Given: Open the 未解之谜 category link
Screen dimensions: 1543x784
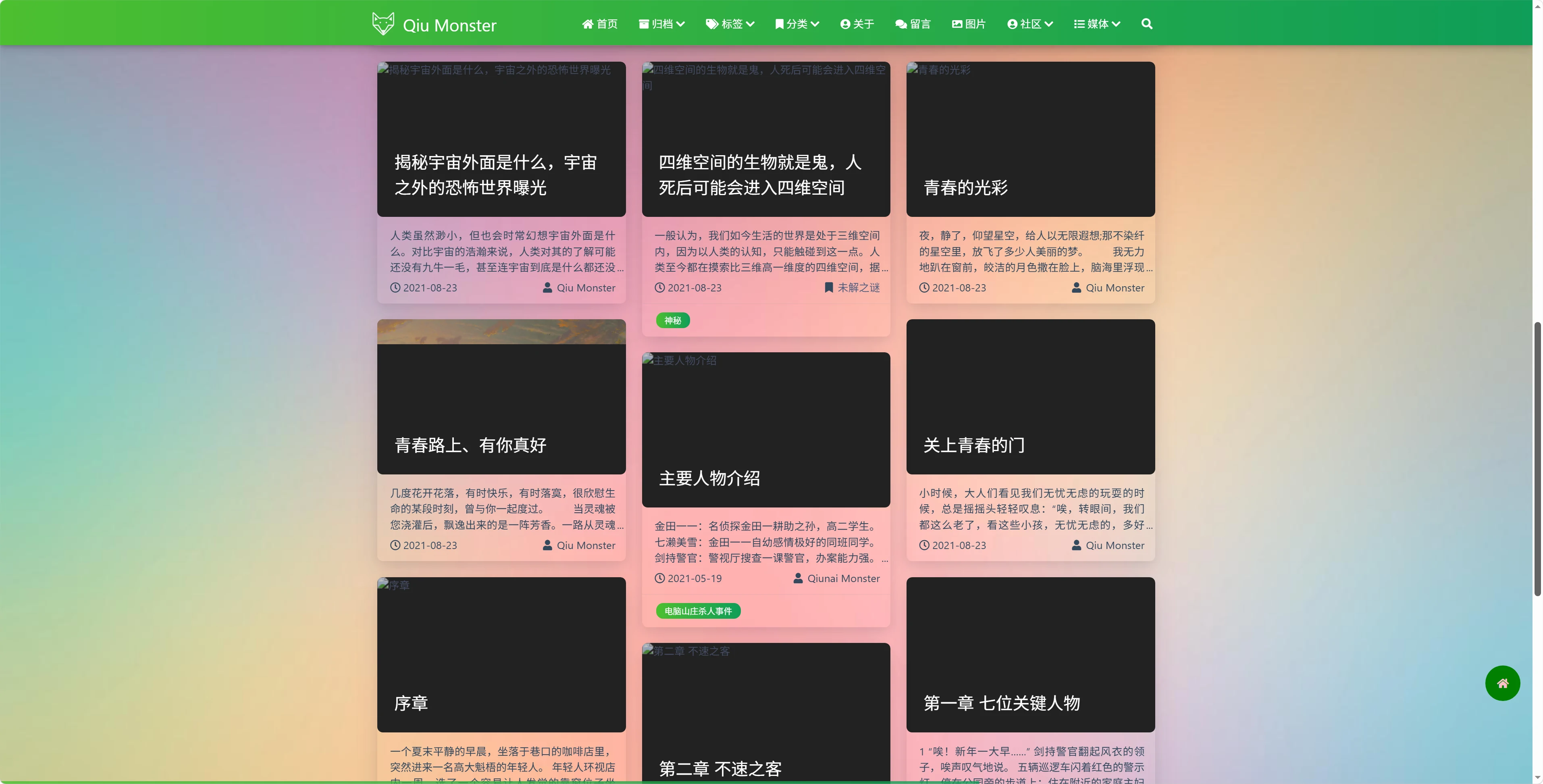Looking at the screenshot, I should pyautogui.click(x=858, y=287).
